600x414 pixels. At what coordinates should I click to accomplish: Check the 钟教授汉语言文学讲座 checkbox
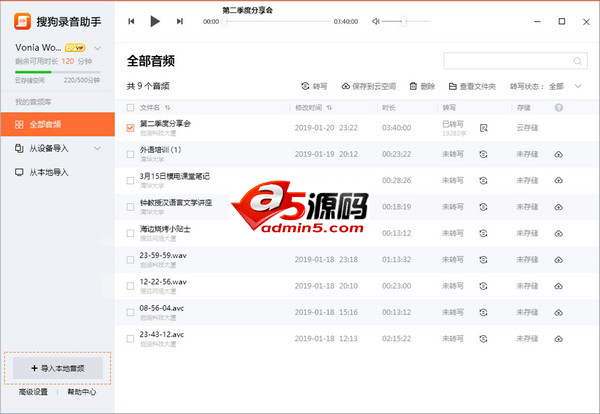pos(130,207)
